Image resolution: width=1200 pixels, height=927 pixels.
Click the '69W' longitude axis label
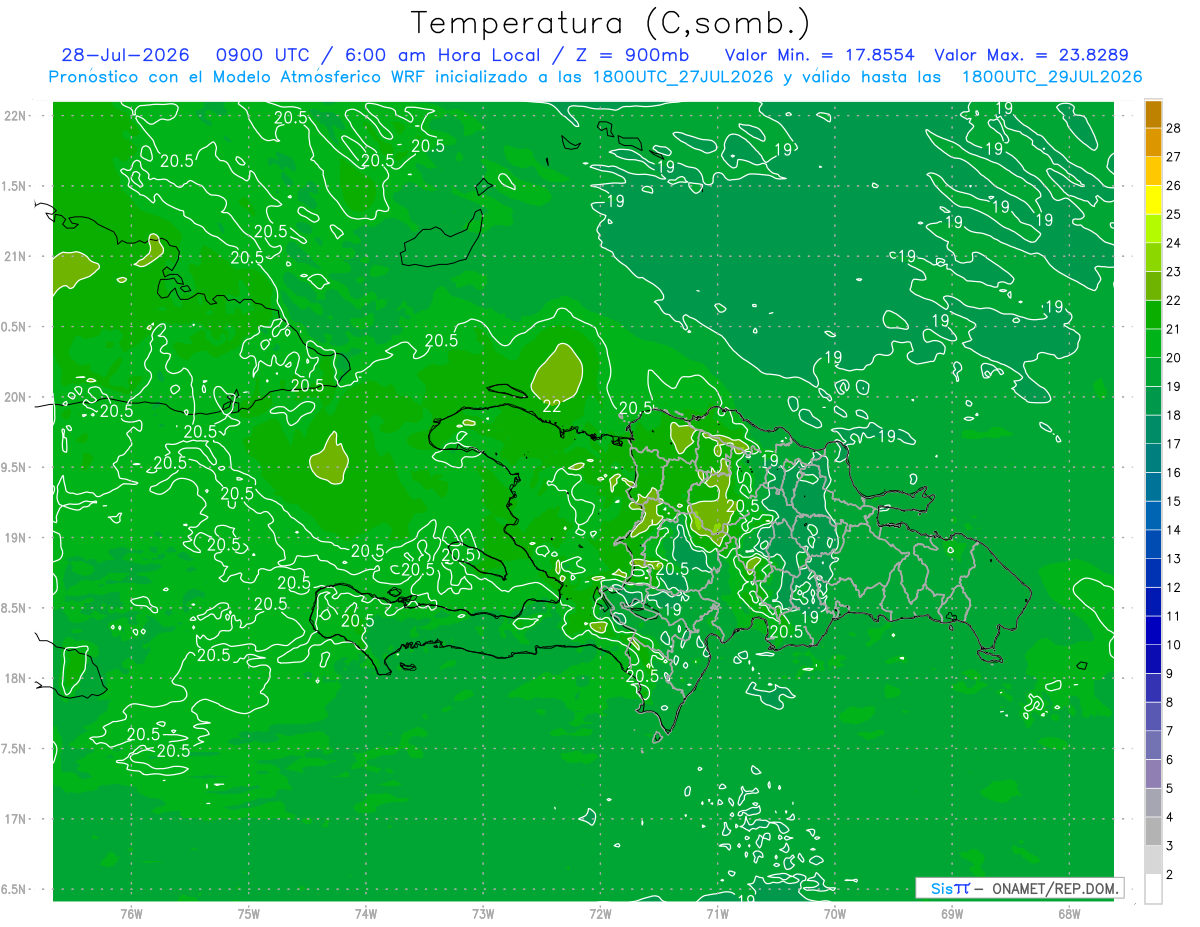952,913
